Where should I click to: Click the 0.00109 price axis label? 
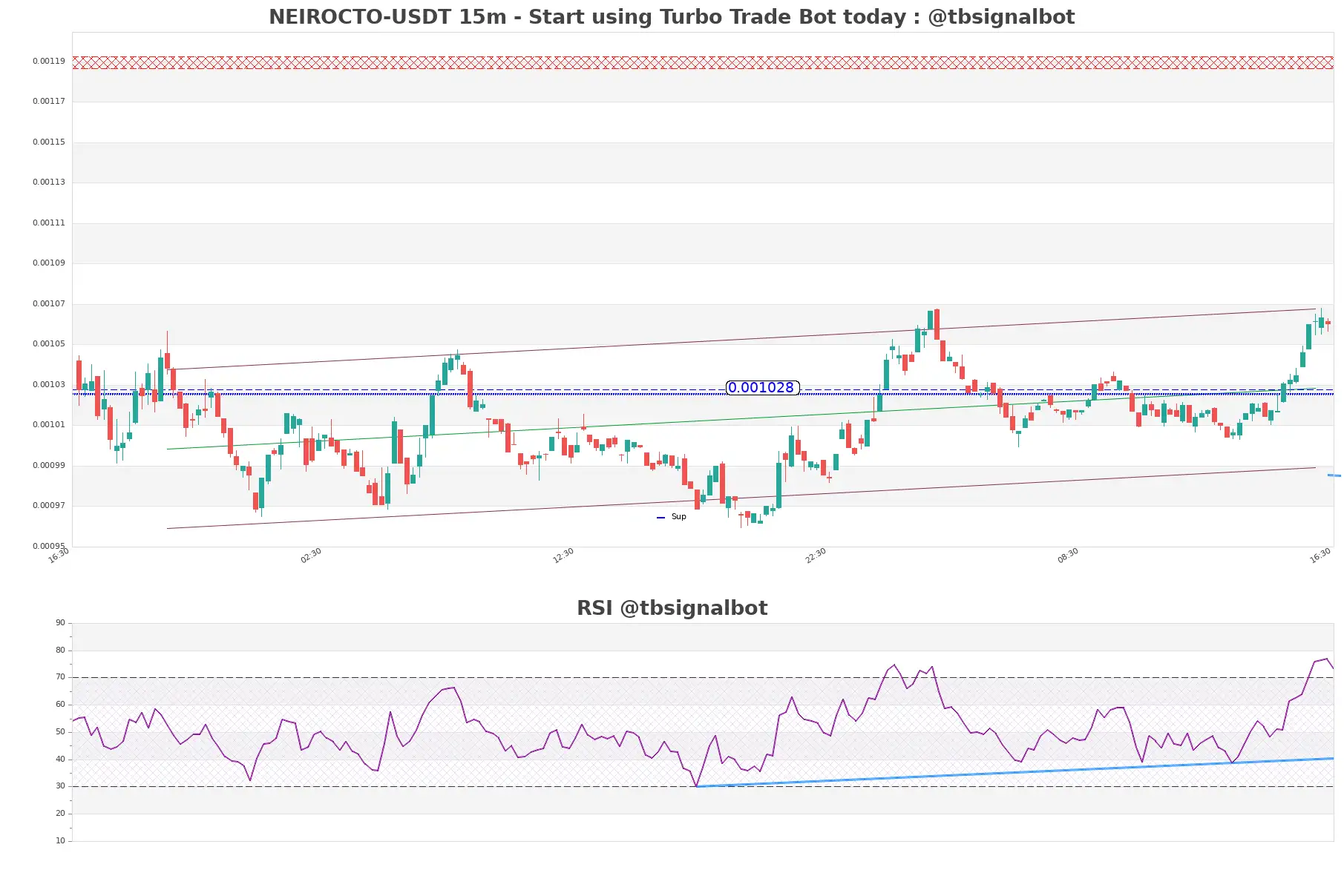coord(49,263)
